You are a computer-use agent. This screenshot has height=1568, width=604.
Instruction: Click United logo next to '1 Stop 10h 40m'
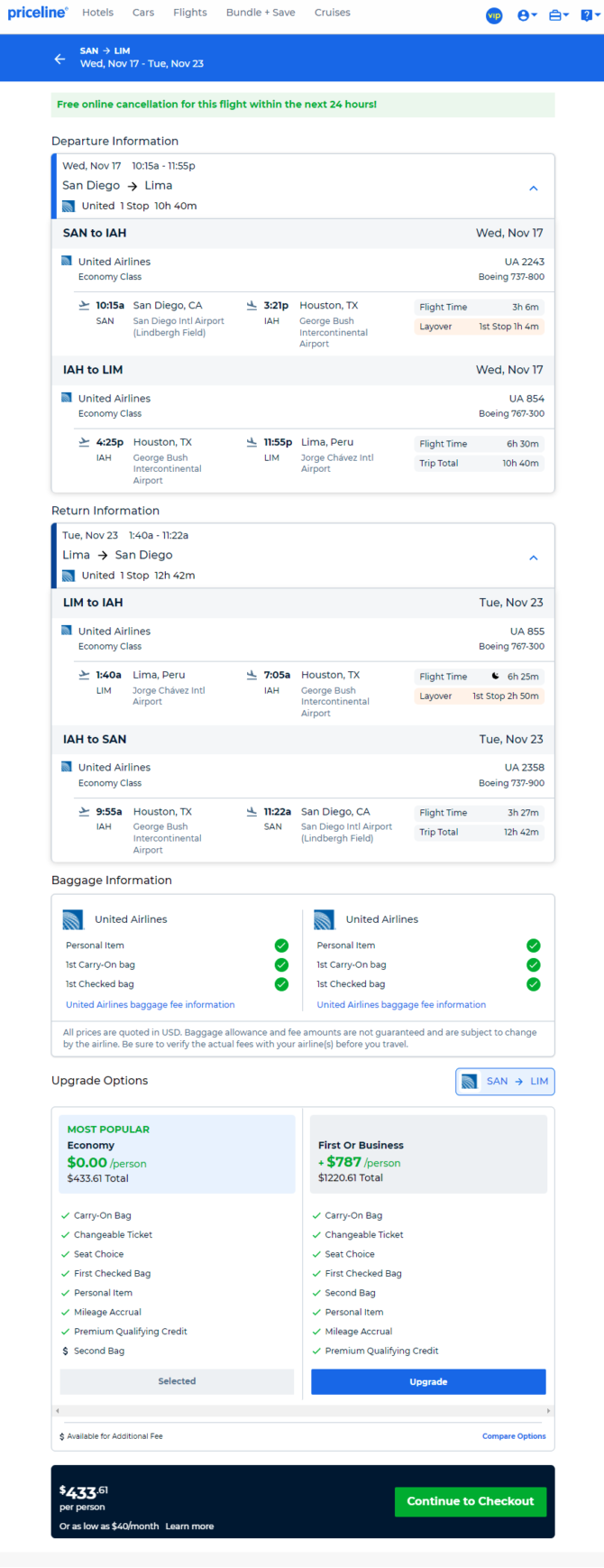tap(69, 206)
